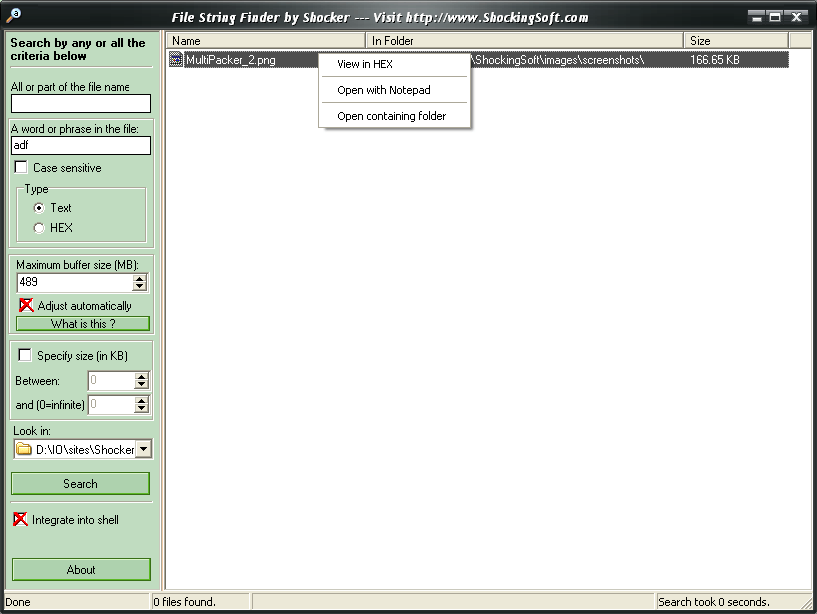Click the Done status bar entry
The height and width of the screenshot is (614, 817).
pos(18,602)
